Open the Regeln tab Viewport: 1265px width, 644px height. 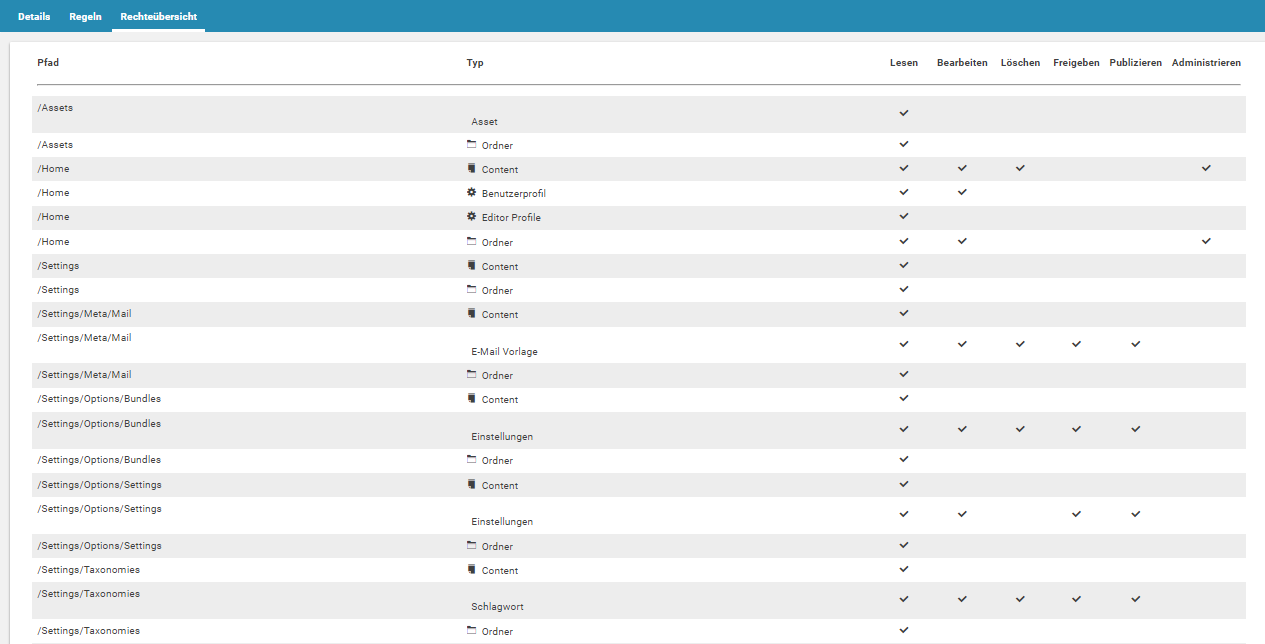pyautogui.click(x=85, y=17)
